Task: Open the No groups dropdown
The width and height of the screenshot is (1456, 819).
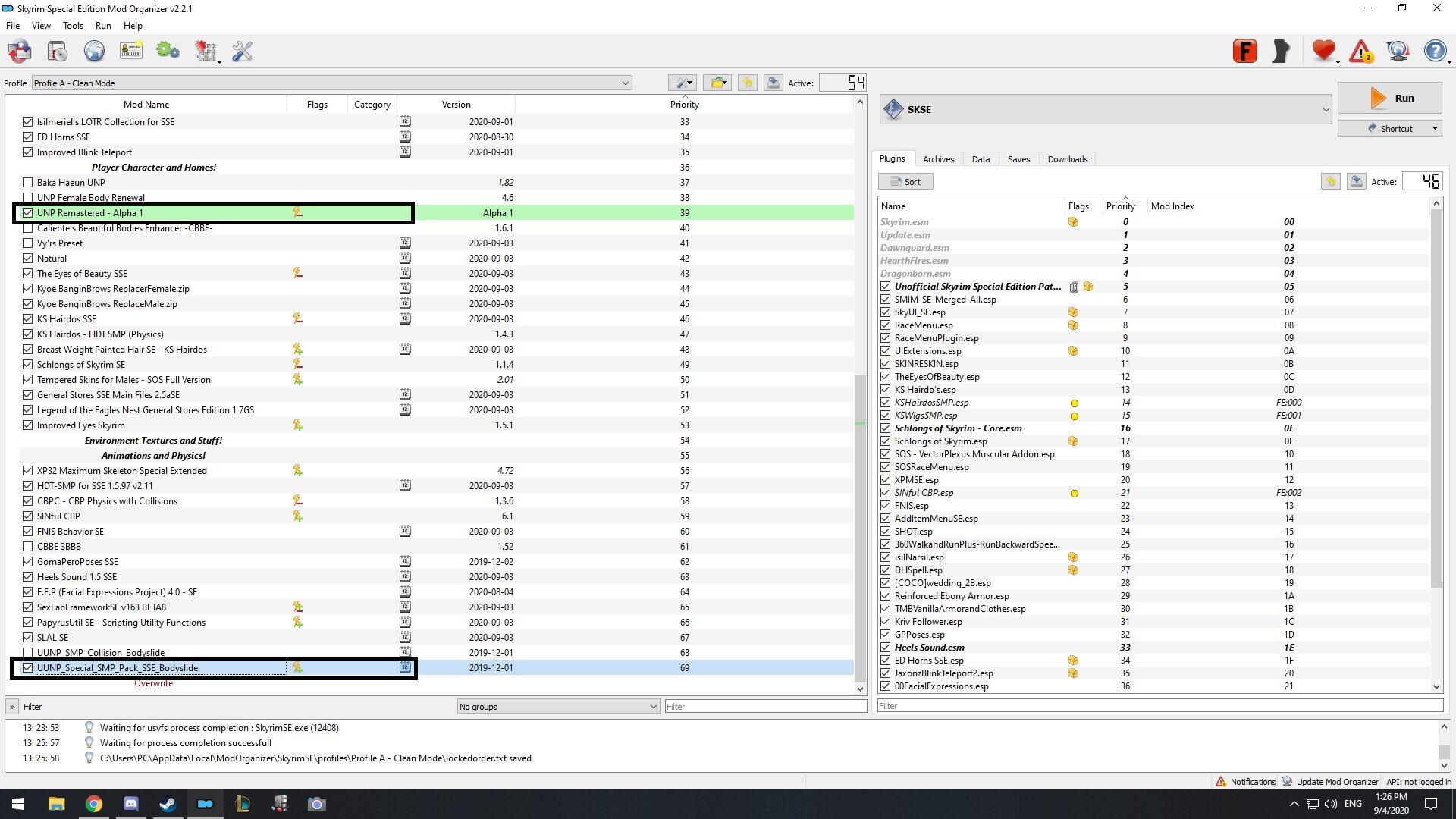Action: [558, 706]
